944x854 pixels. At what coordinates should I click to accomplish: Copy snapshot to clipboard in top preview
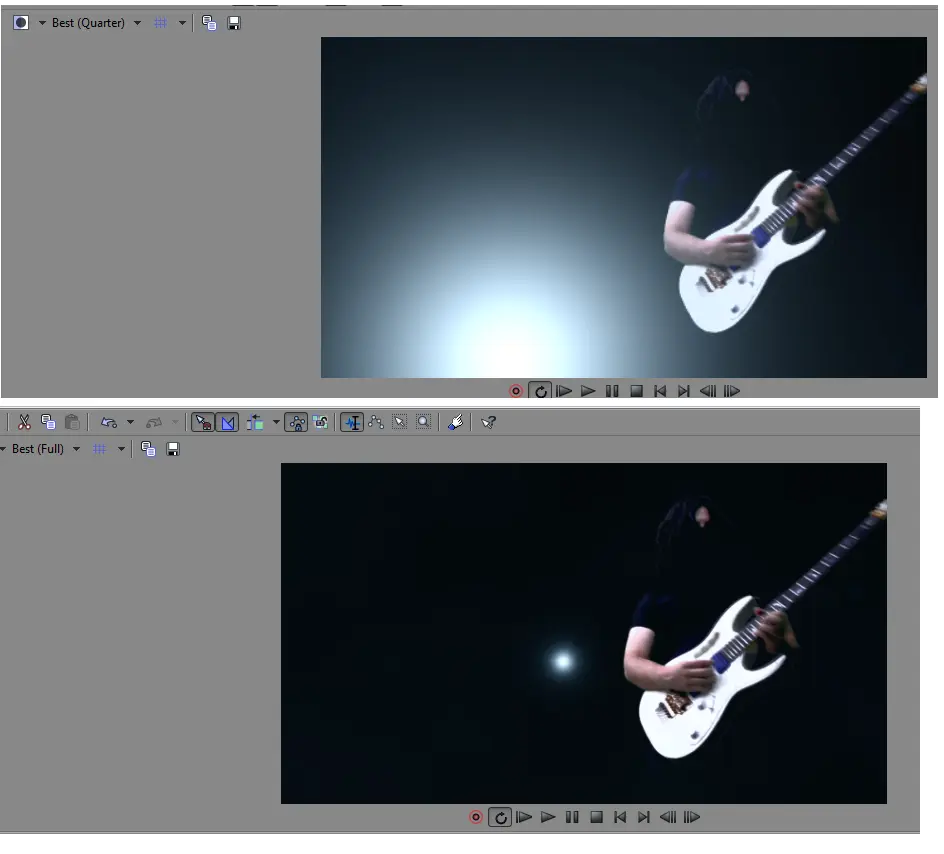(x=209, y=23)
